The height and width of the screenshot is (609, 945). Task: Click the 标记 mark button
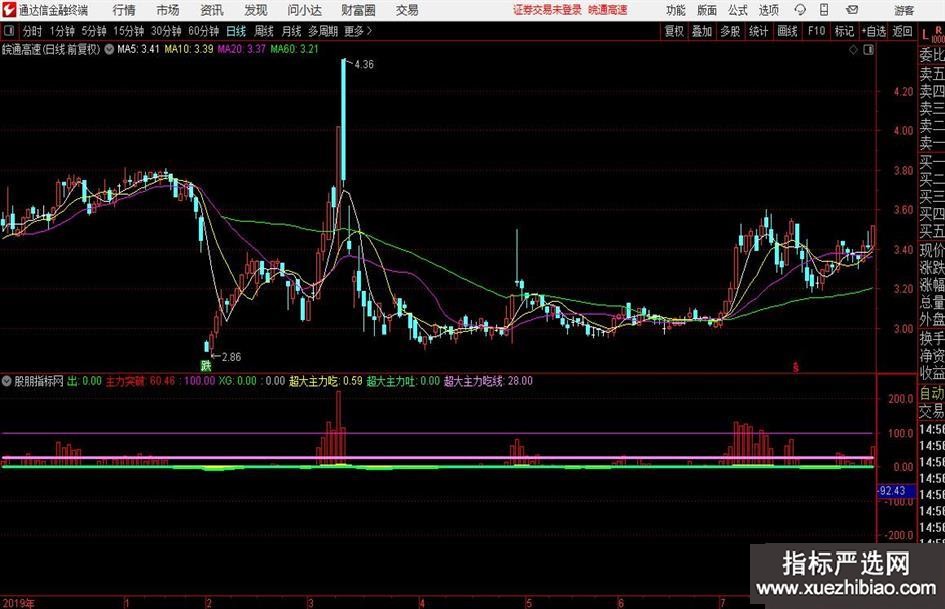844,31
